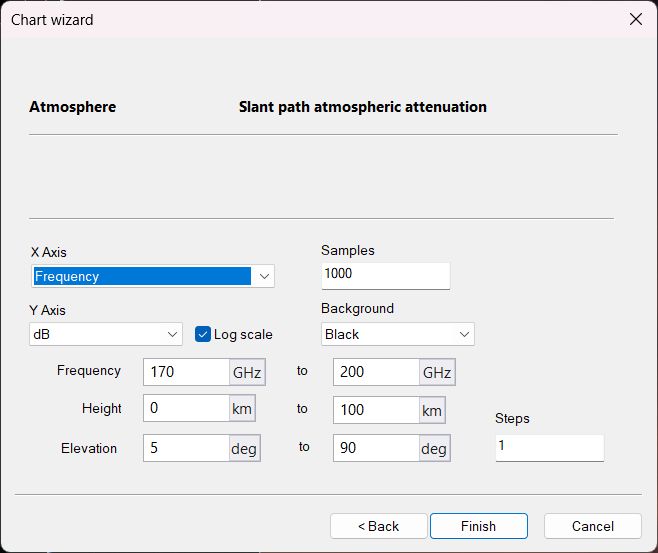Focus the Frequency end value field
Image resolution: width=658 pixels, height=553 pixels.
376,372
